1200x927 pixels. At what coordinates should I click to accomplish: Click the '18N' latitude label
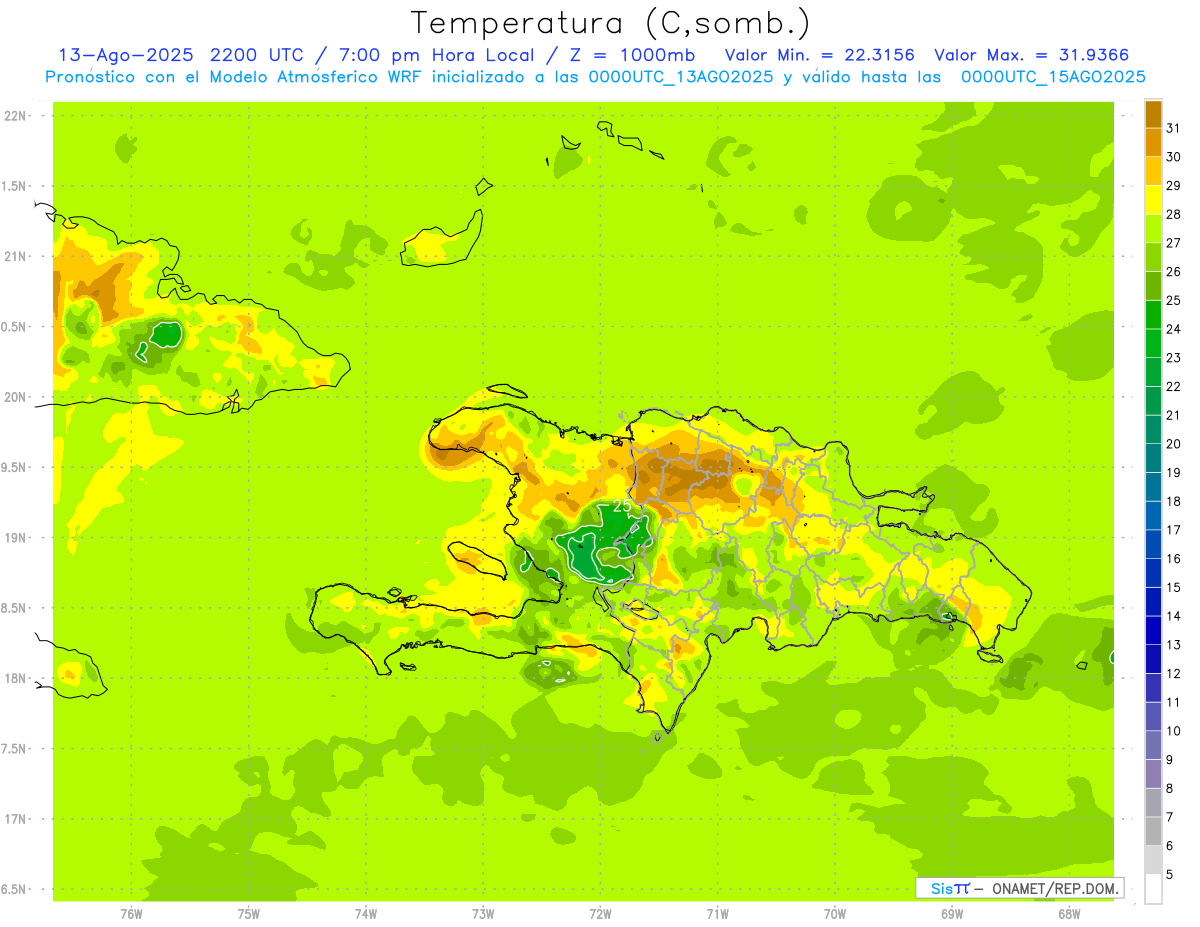(x=14, y=678)
